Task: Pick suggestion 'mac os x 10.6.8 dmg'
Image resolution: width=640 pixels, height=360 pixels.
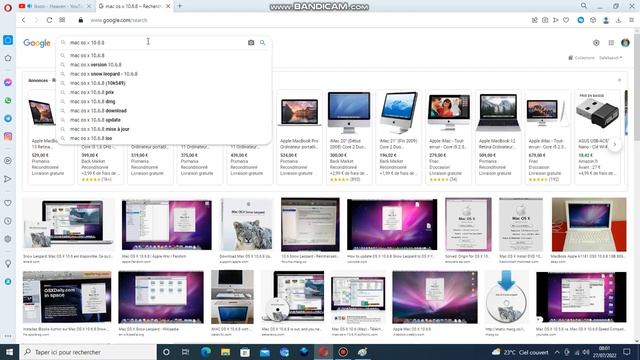Action: pyautogui.click(x=165, y=101)
